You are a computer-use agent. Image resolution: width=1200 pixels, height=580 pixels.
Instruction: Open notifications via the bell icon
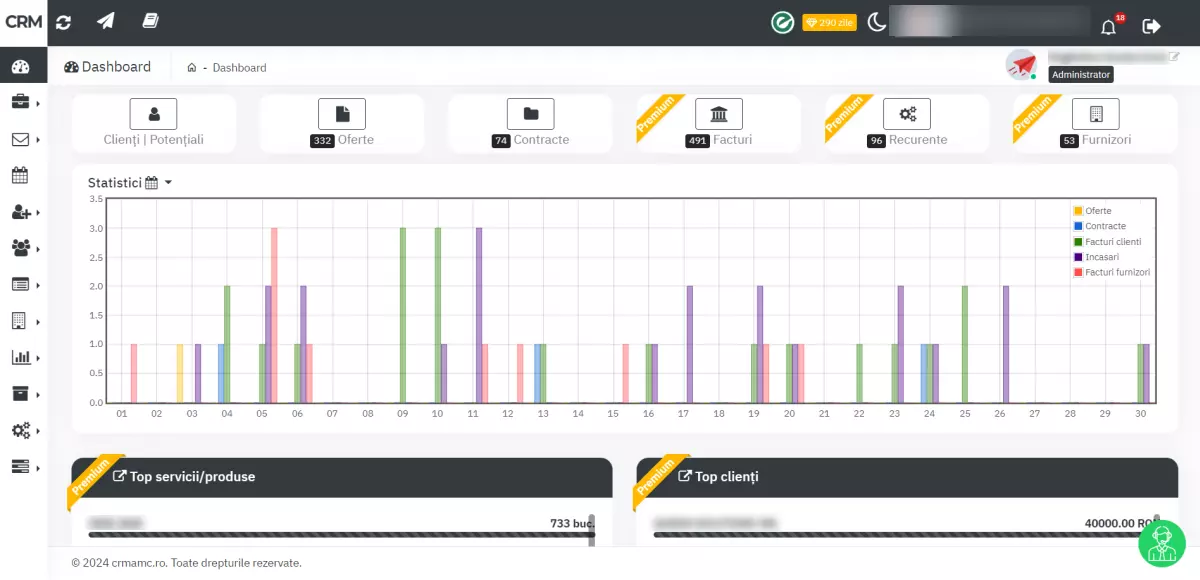click(1108, 26)
